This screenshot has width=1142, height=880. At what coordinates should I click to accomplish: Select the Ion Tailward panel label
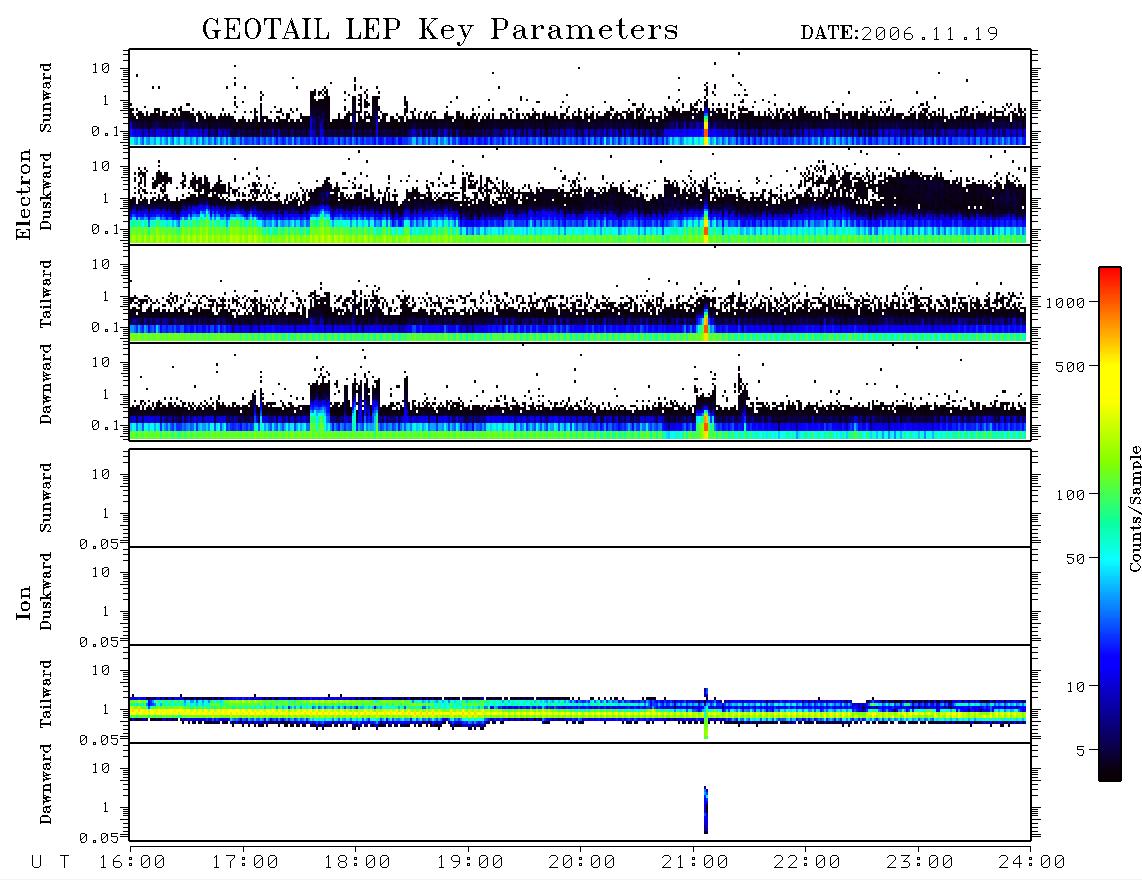click(46, 694)
